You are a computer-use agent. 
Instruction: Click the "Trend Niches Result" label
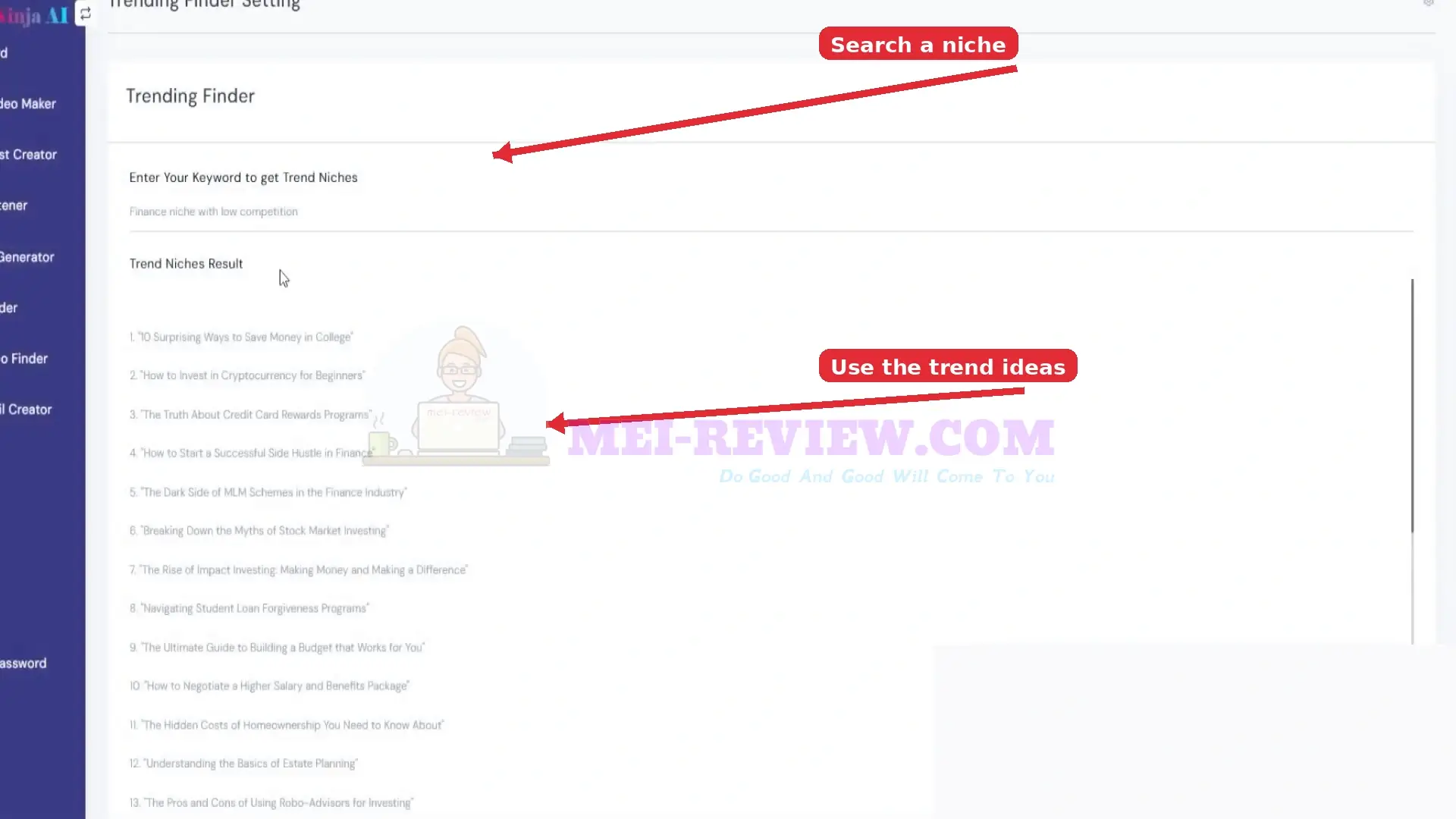point(186,264)
